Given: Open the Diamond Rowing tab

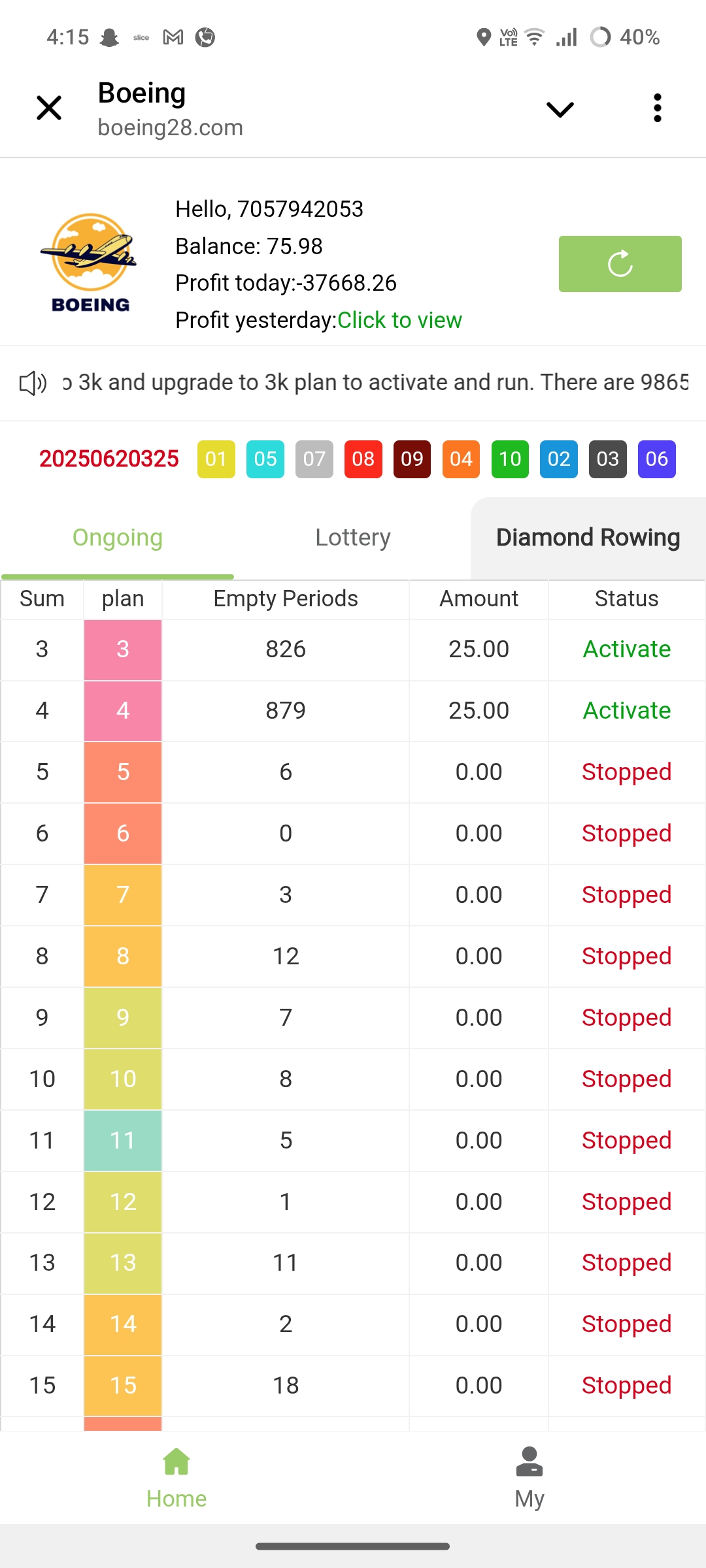Looking at the screenshot, I should pyautogui.click(x=588, y=538).
